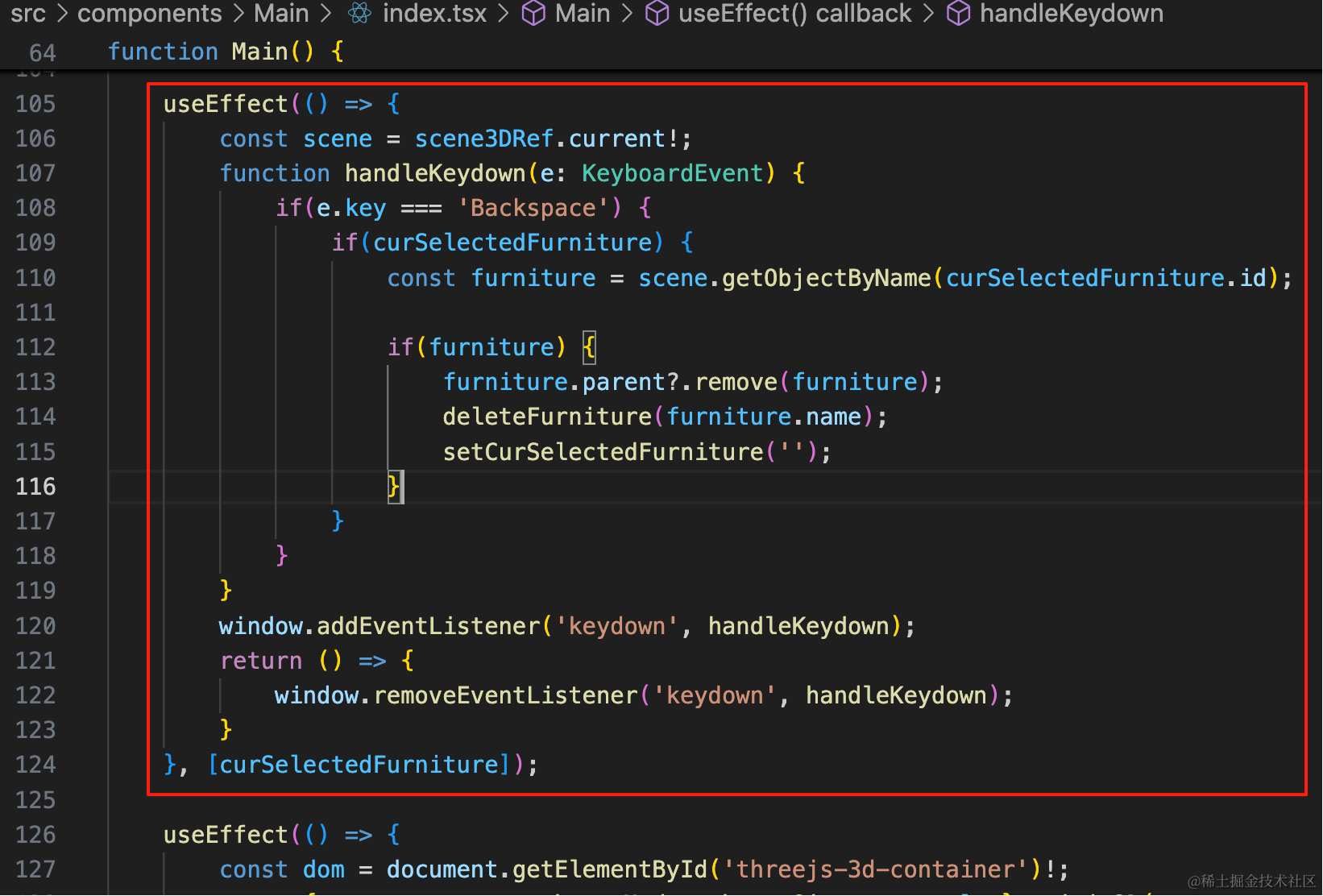Click 'getObjectByName' on line 110

coord(827,278)
